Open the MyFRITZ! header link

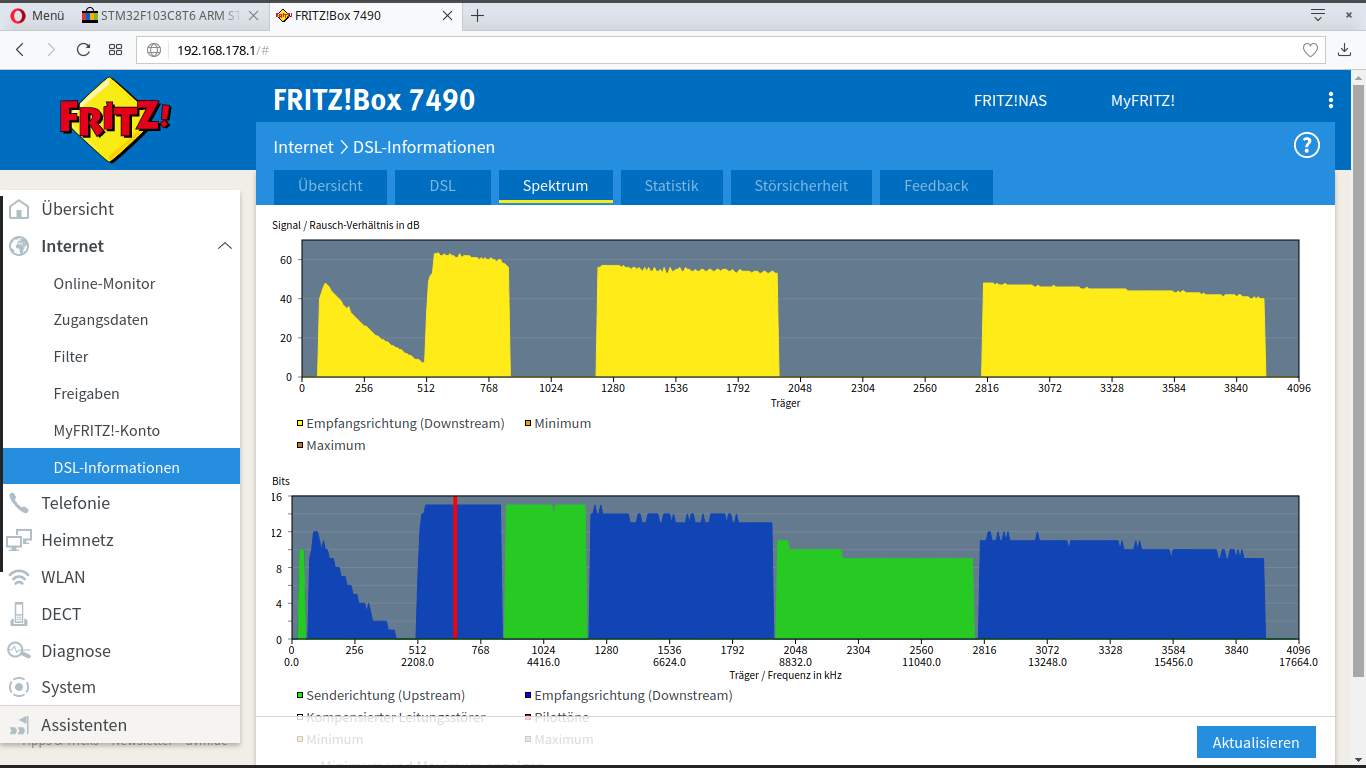pos(1142,101)
